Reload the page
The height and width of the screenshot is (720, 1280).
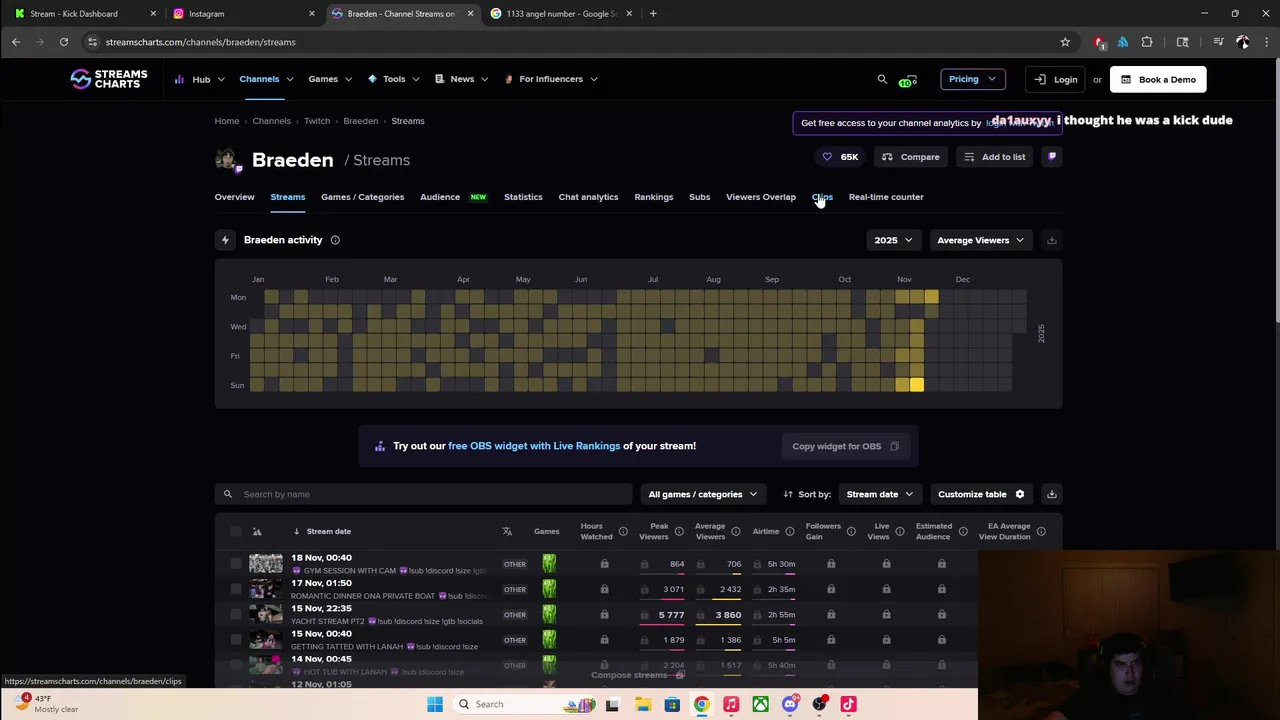click(64, 42)
